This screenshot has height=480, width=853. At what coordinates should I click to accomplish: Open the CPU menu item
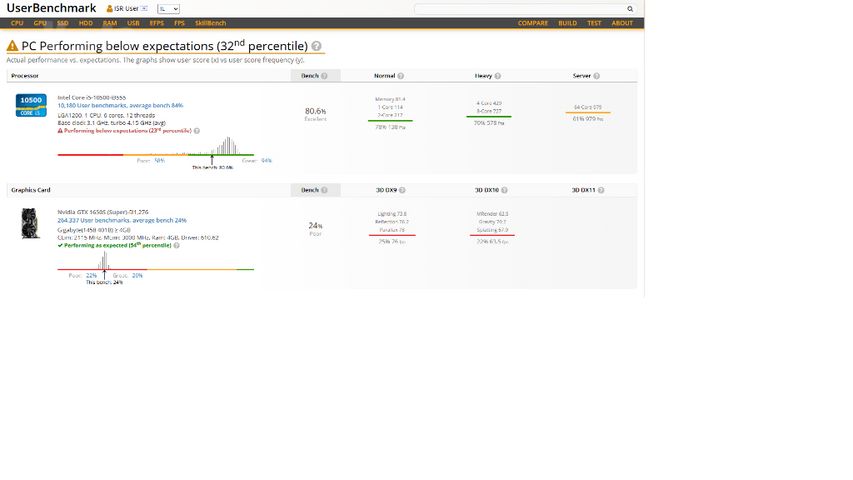17,23
